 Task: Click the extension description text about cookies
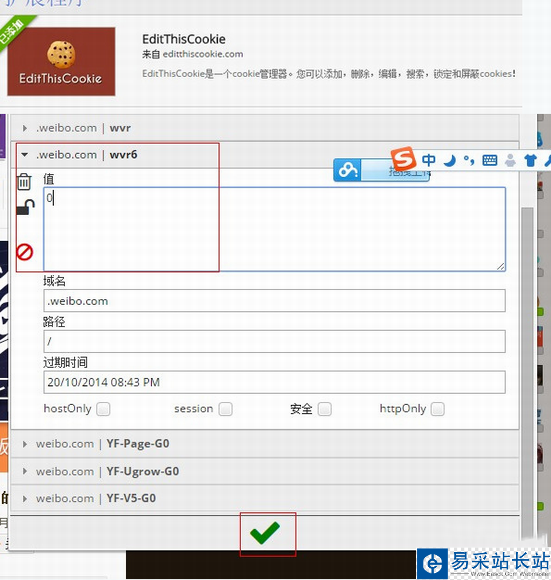pyautogui.click(x=329, y=74)
